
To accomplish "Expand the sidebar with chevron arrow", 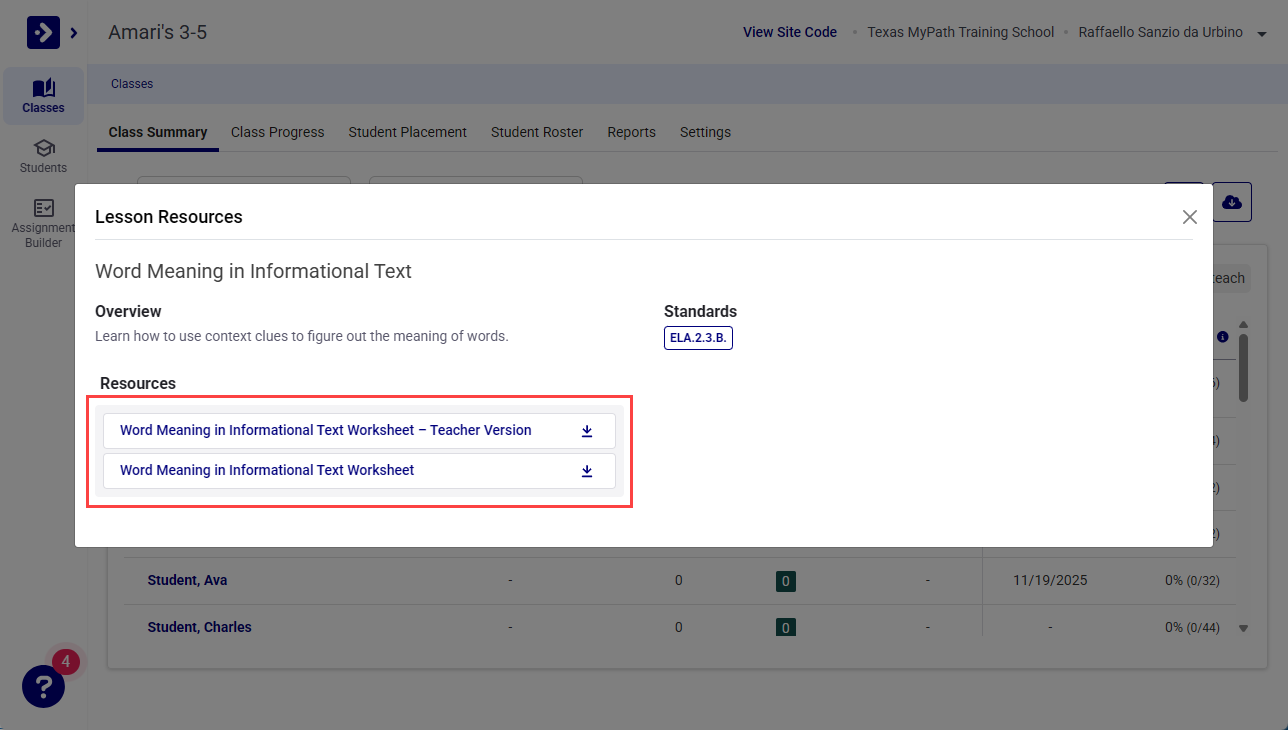I will pyautogui.click(x=74, y=33).
